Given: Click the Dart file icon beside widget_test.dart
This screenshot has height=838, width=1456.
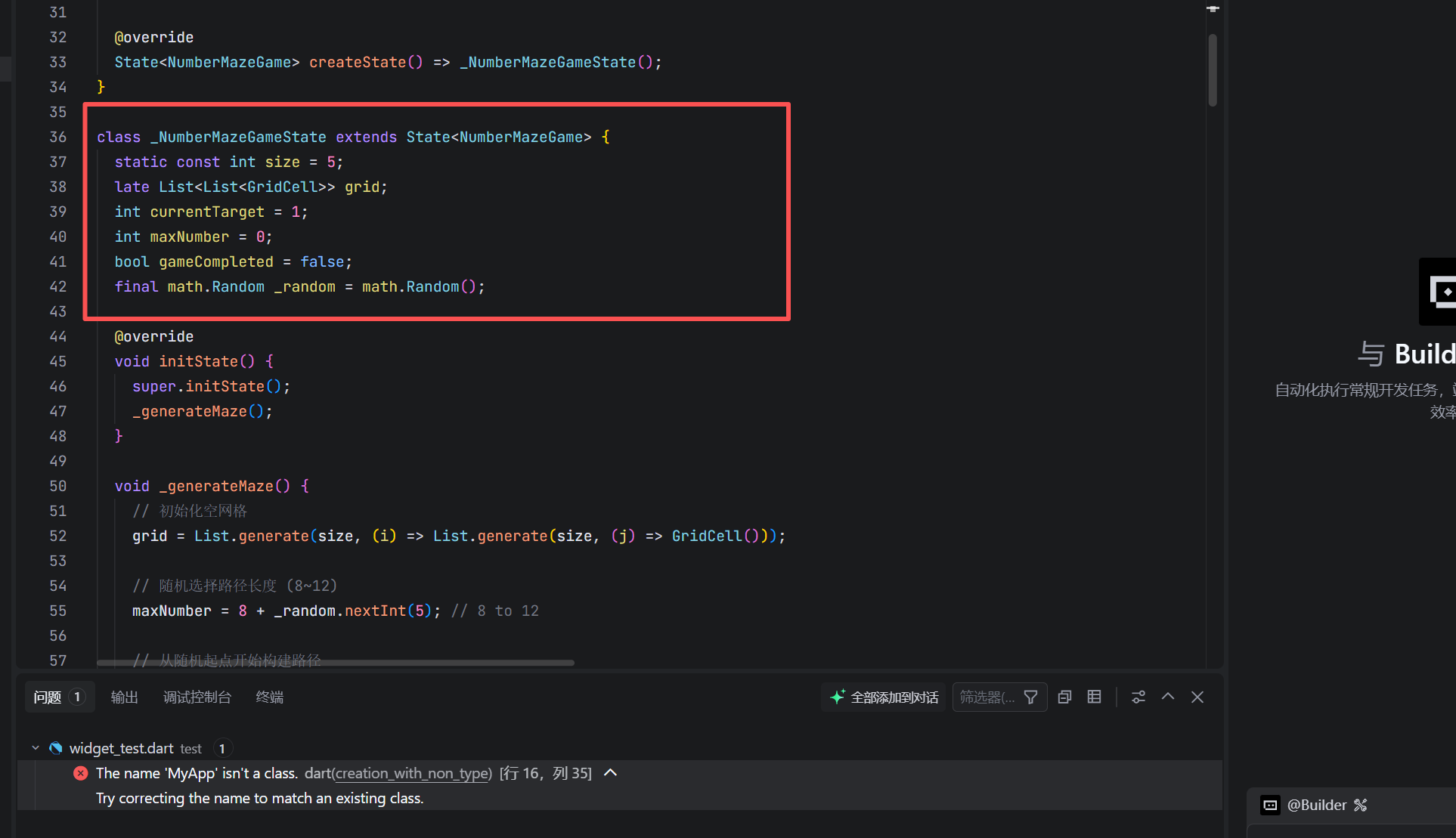Looking at the screenshot, I should pyautogui.click(x=56, y=748).
